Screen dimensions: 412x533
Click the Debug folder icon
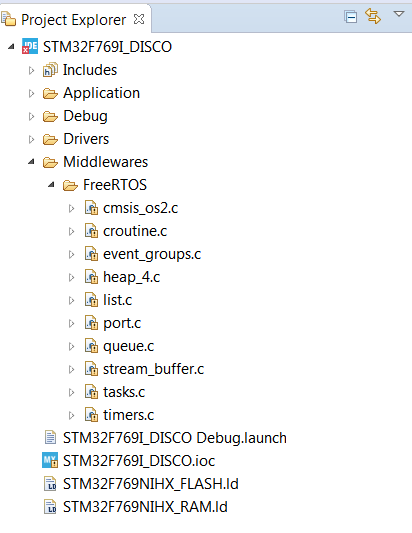[x=50, y=116]
